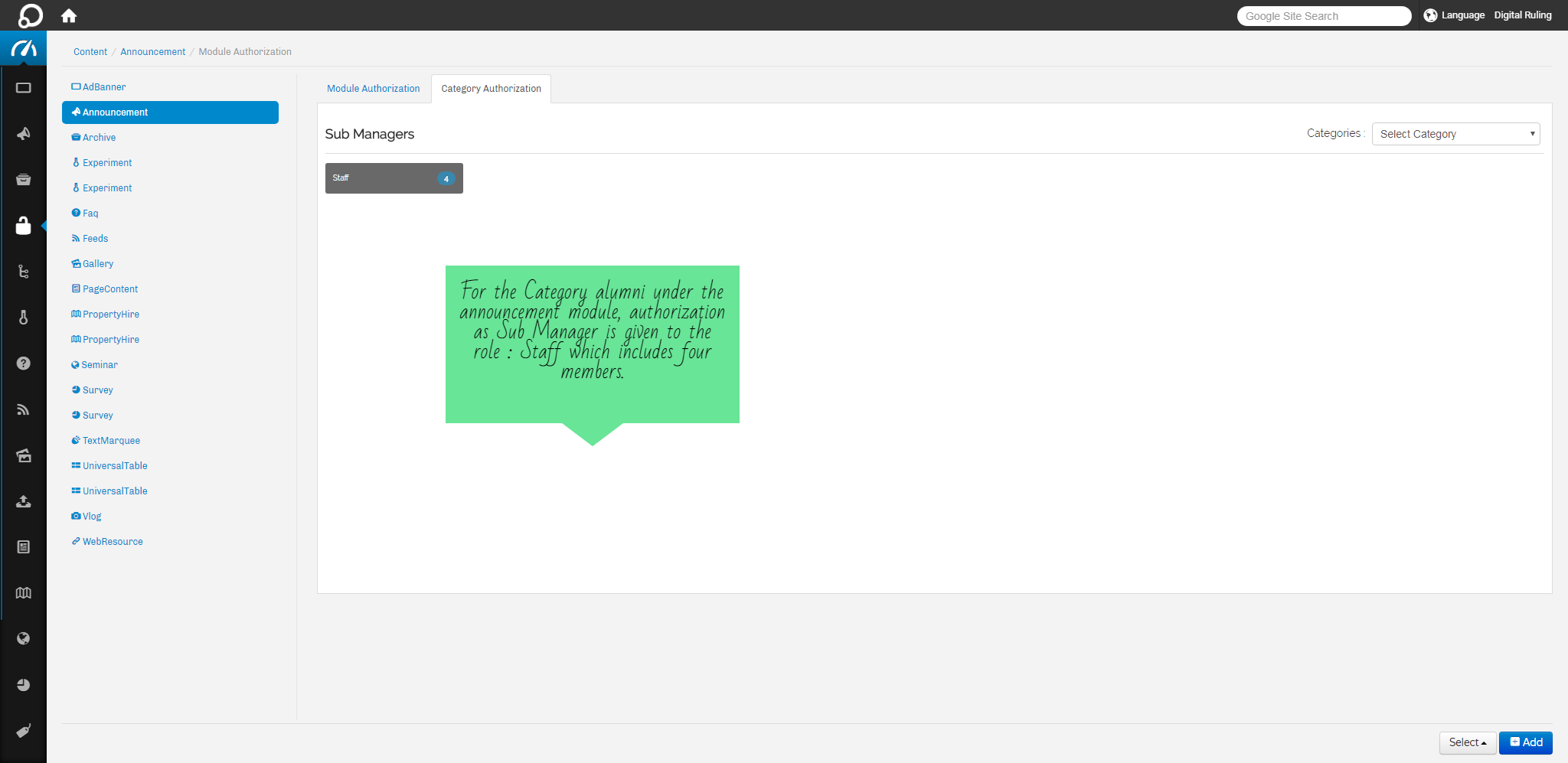This screenshot has height=763, width=1568.
Task: Open the Content breadcrumb link
Action: [x=90, y=52]
